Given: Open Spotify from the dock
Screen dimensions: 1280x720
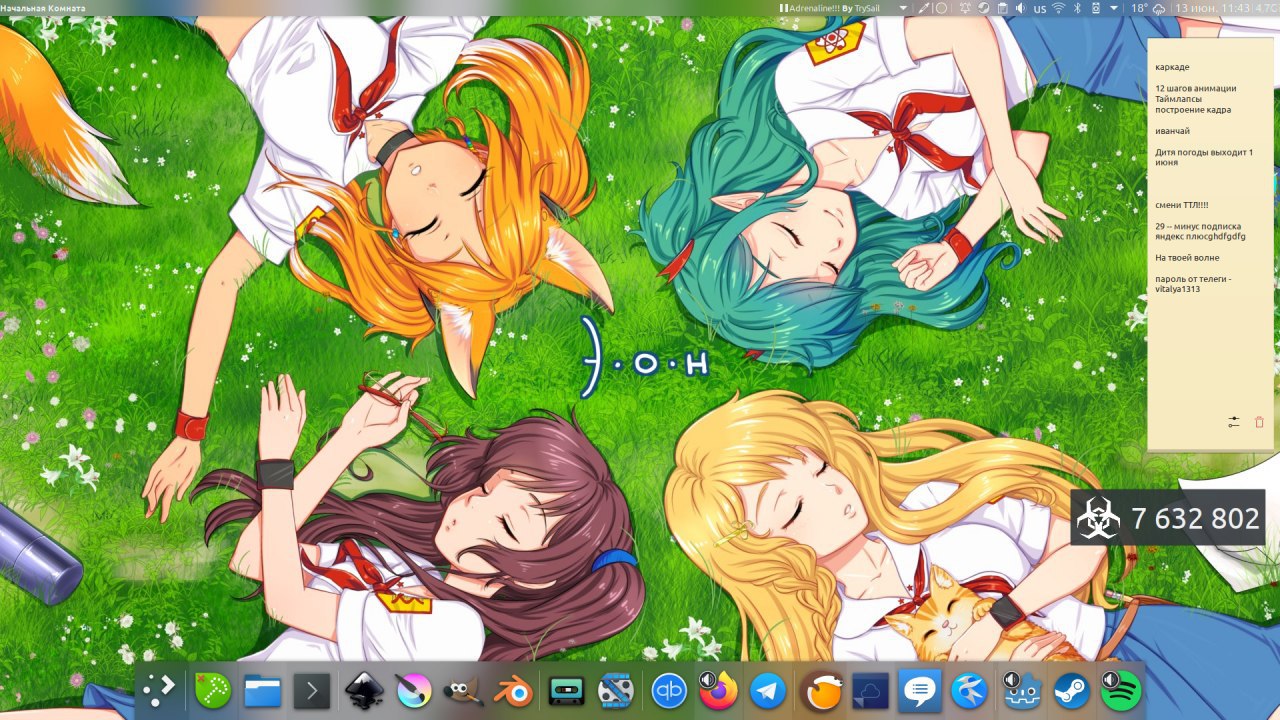Looking at the screenshot, I should click(x=1122, y=691).
